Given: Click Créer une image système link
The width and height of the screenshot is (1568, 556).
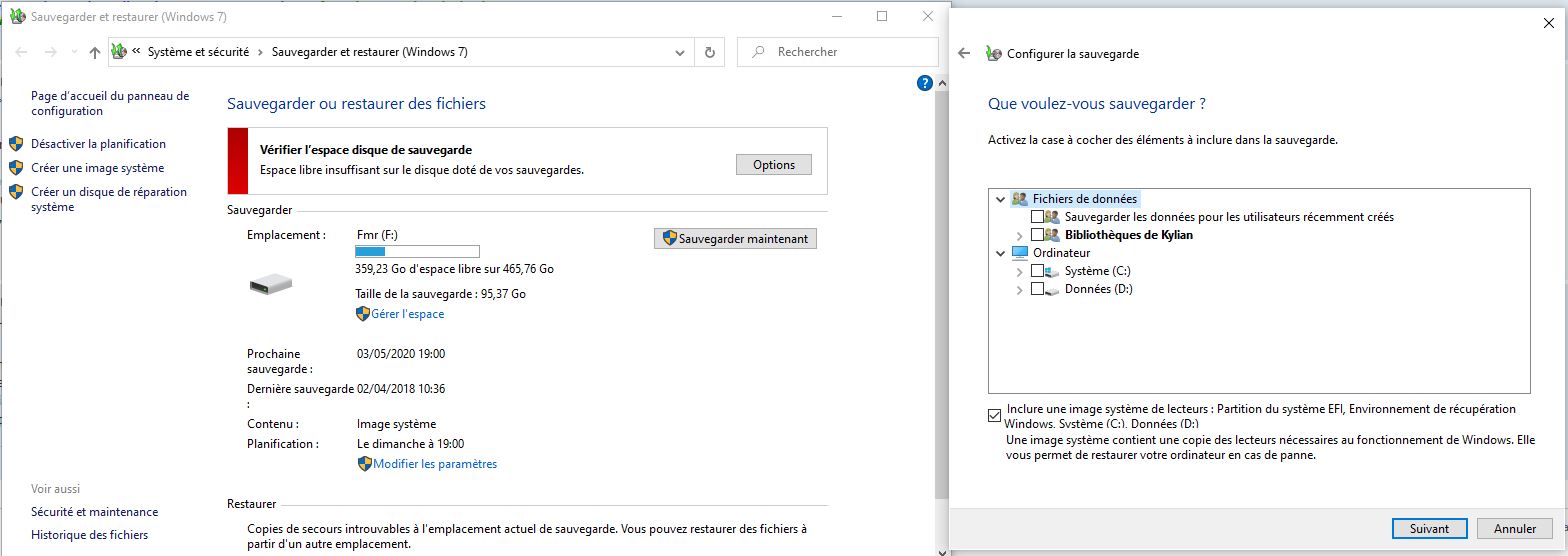Looking at the screenshot, I should click(x=97, y=168).
